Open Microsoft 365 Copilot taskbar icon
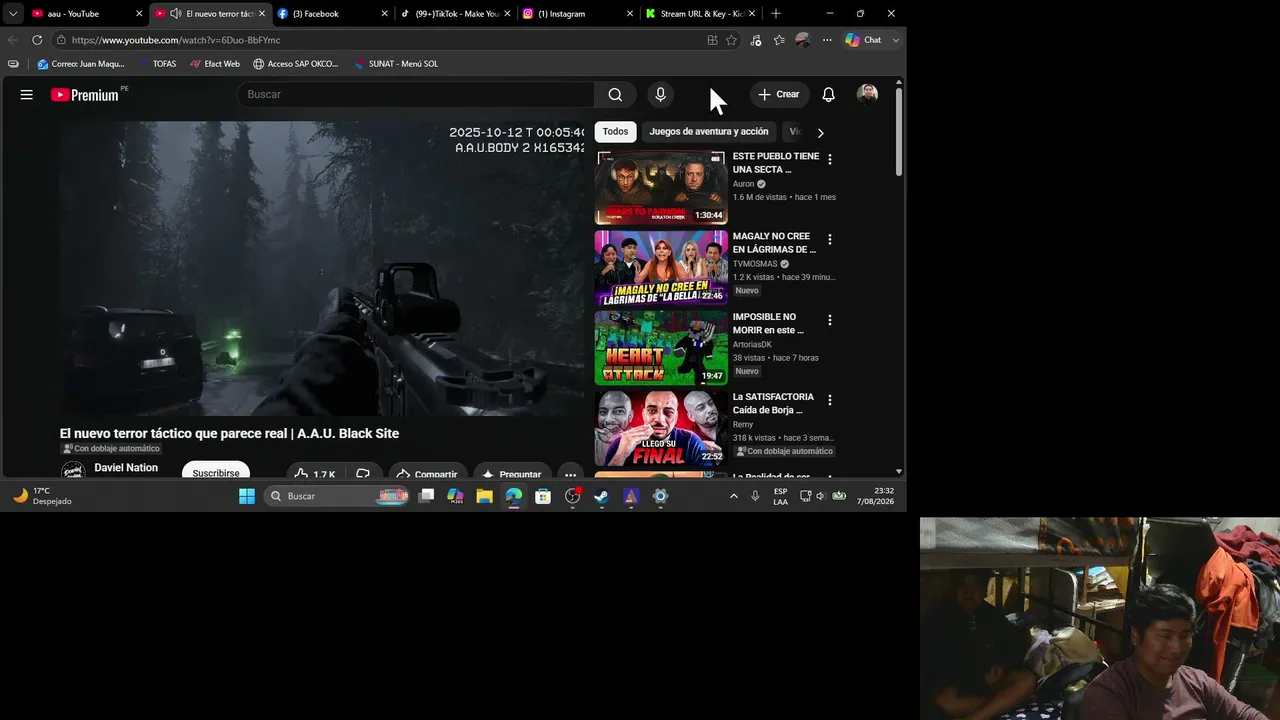Screen dimensions: 1280x720 [455, 496]
